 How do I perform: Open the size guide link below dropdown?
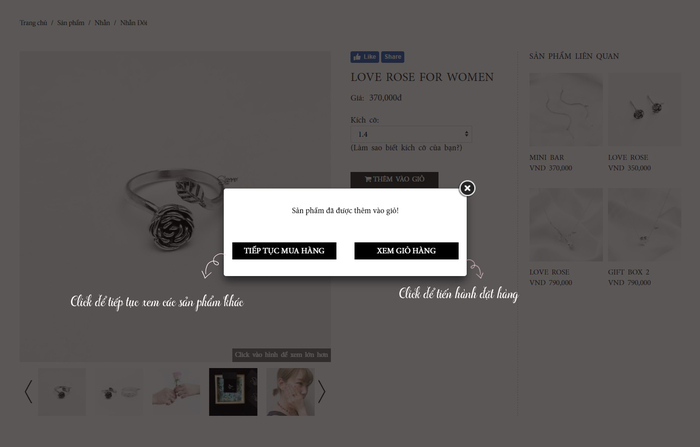click(406, 148)
